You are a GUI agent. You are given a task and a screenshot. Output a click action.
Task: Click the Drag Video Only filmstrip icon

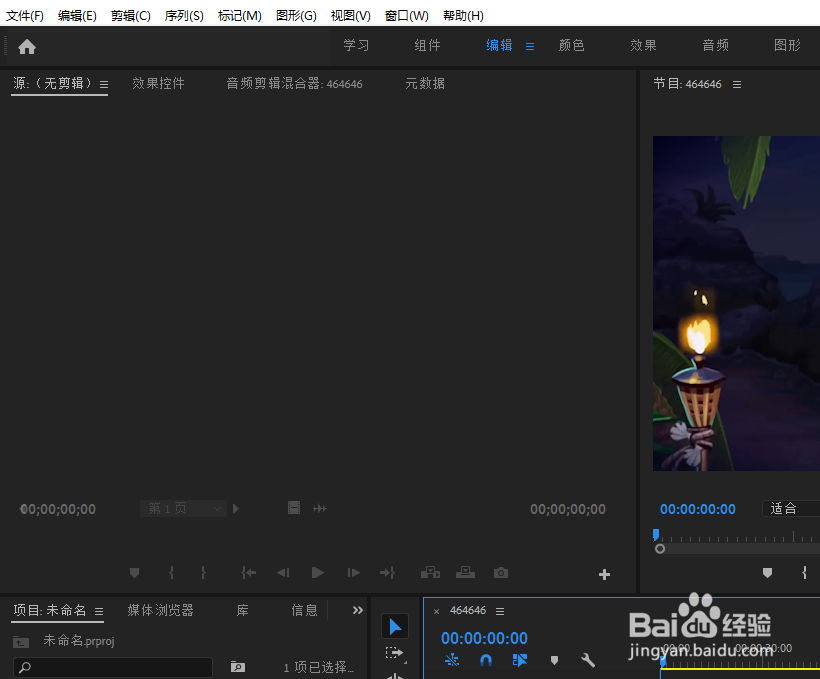click(x=294, y=508)
